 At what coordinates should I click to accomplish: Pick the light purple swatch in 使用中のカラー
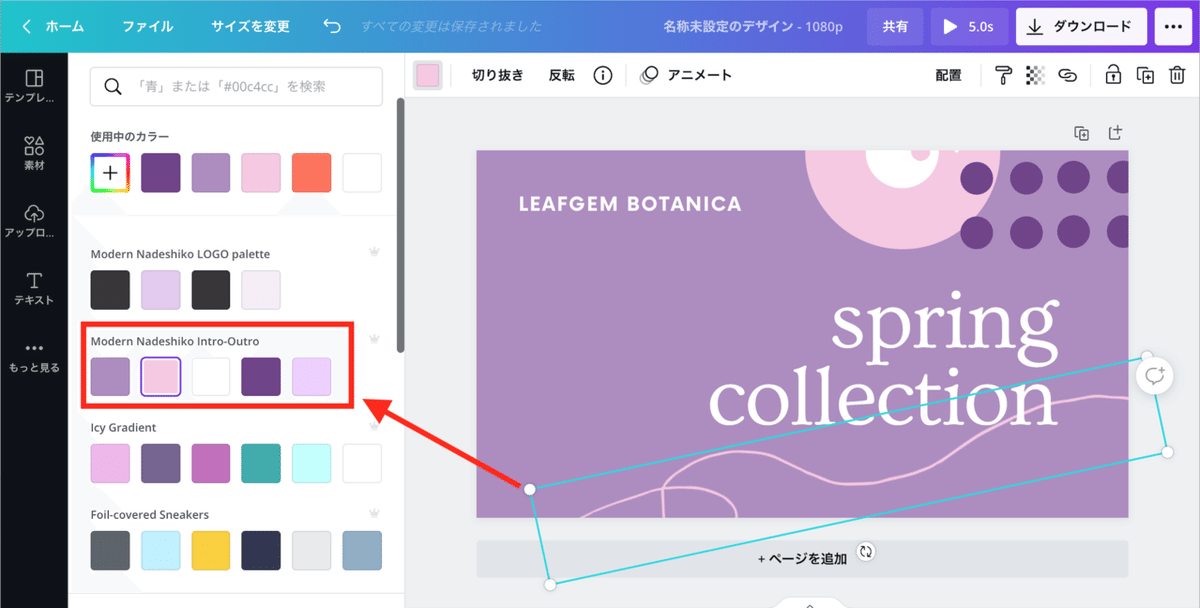pyautogui.click(x=211, y=173)
